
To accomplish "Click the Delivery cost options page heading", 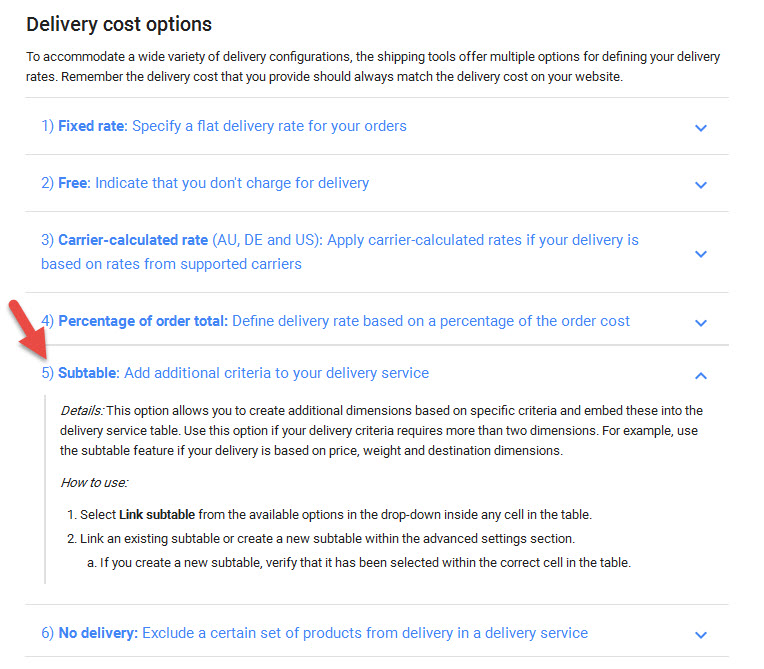I will click(119, 24).
